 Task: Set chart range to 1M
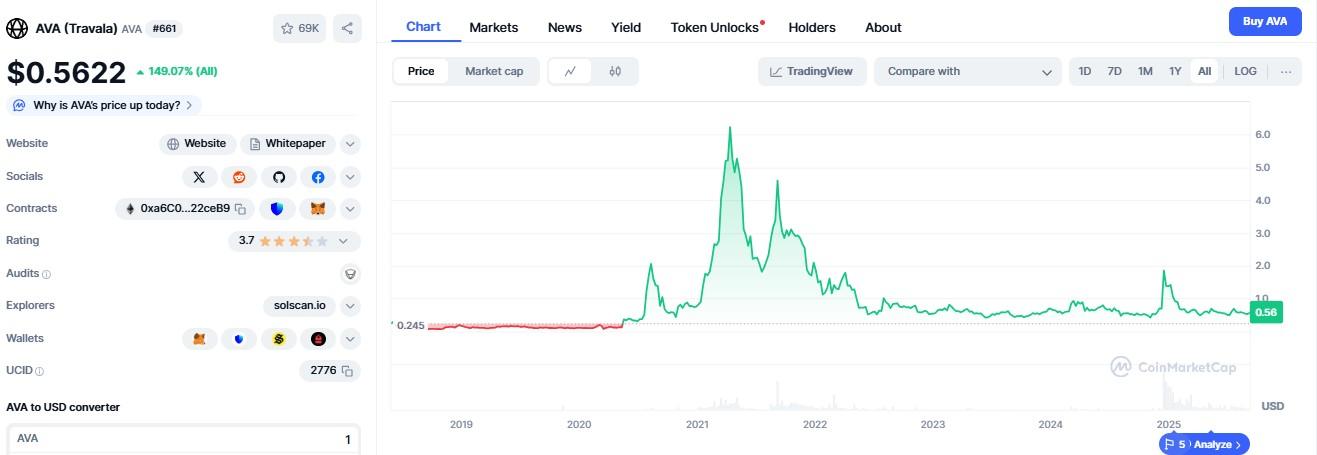(1145, 71)
